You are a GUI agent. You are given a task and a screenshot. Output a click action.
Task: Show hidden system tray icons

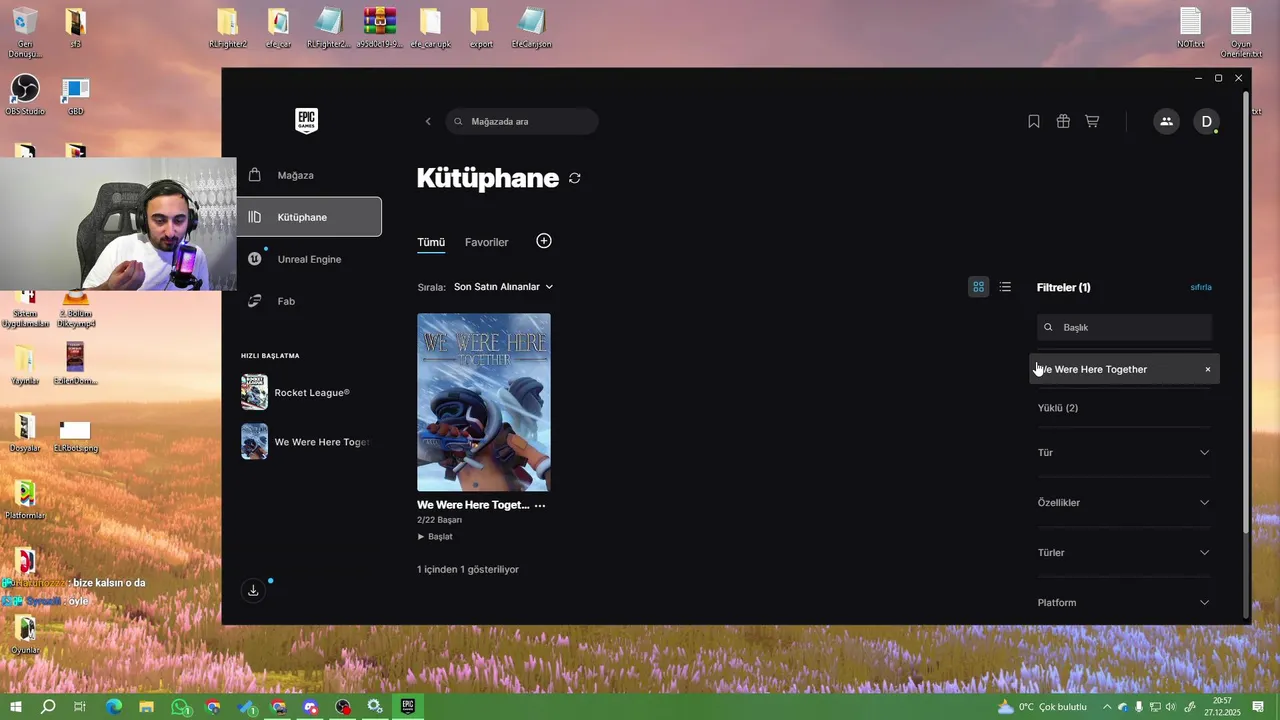[x=1107, y=707]
